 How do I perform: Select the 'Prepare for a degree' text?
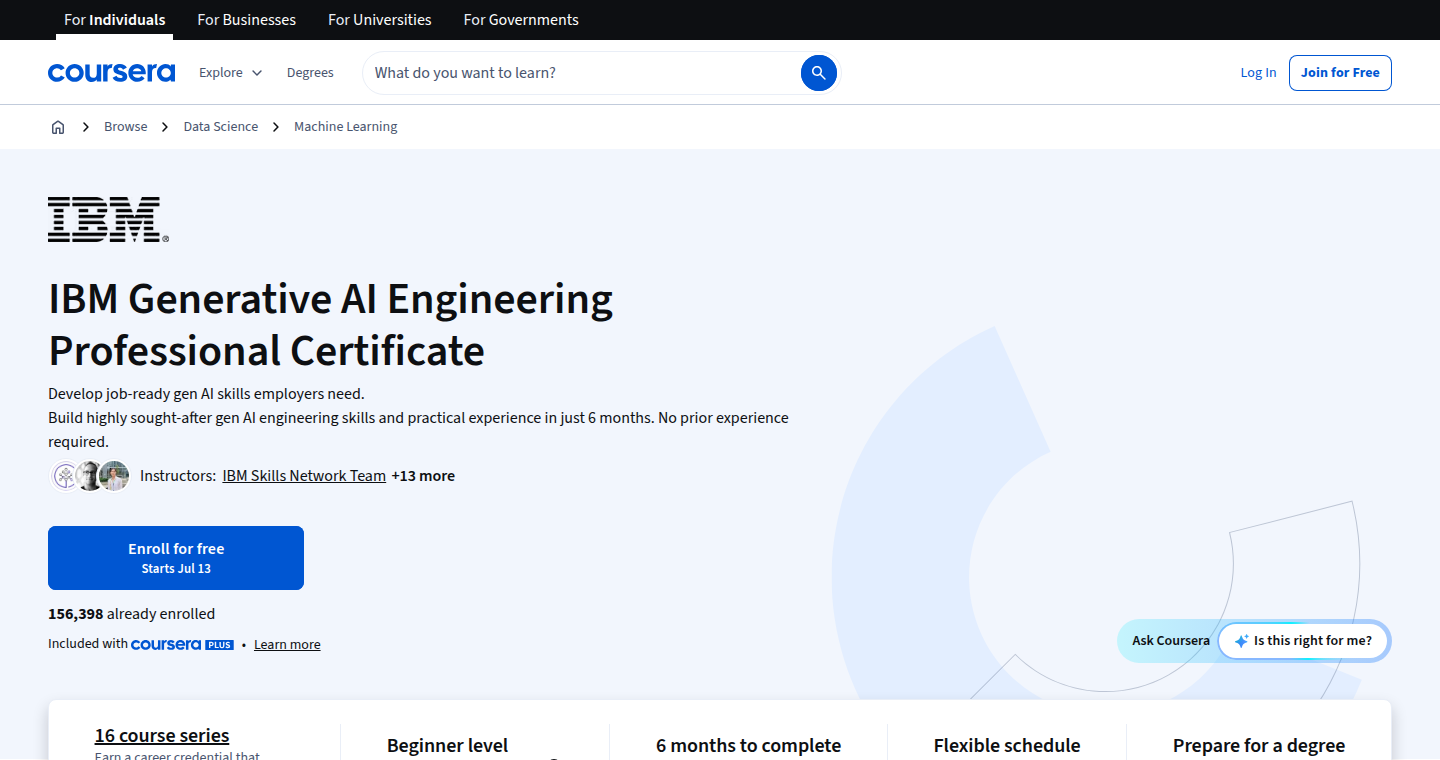coord(1259,746)
